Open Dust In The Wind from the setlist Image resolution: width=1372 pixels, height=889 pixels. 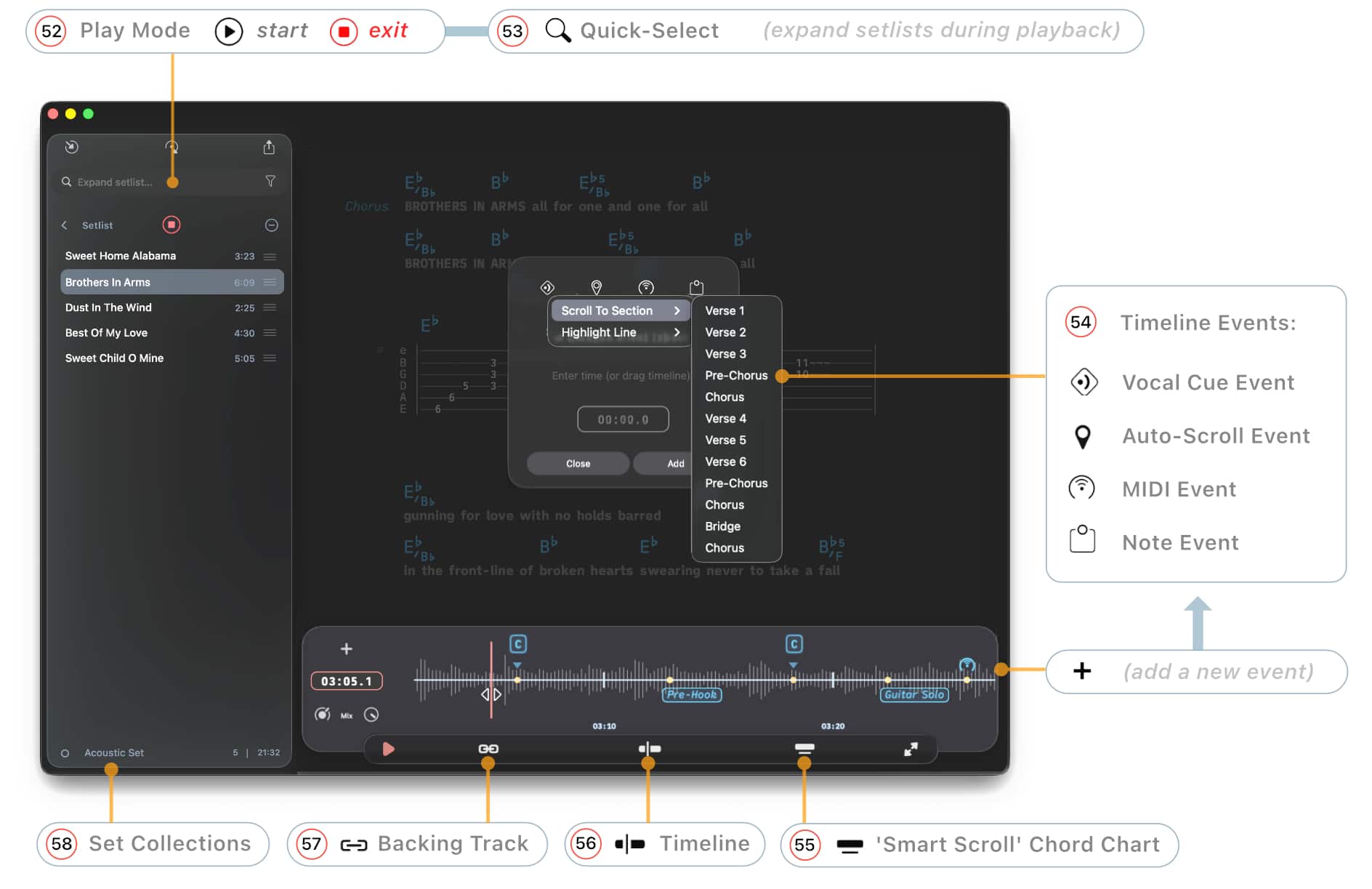click(171, 307)
